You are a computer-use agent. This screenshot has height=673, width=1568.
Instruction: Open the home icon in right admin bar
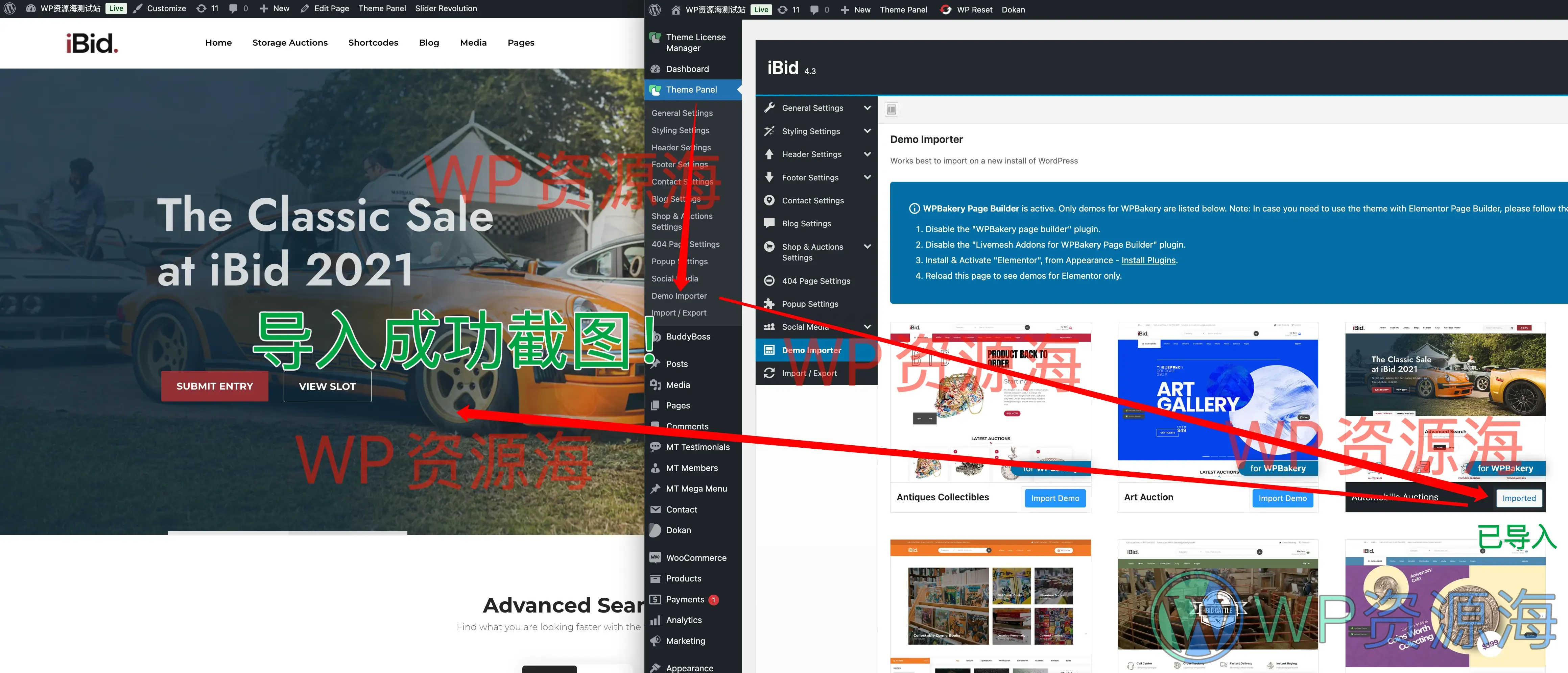(x=676, y=10)
